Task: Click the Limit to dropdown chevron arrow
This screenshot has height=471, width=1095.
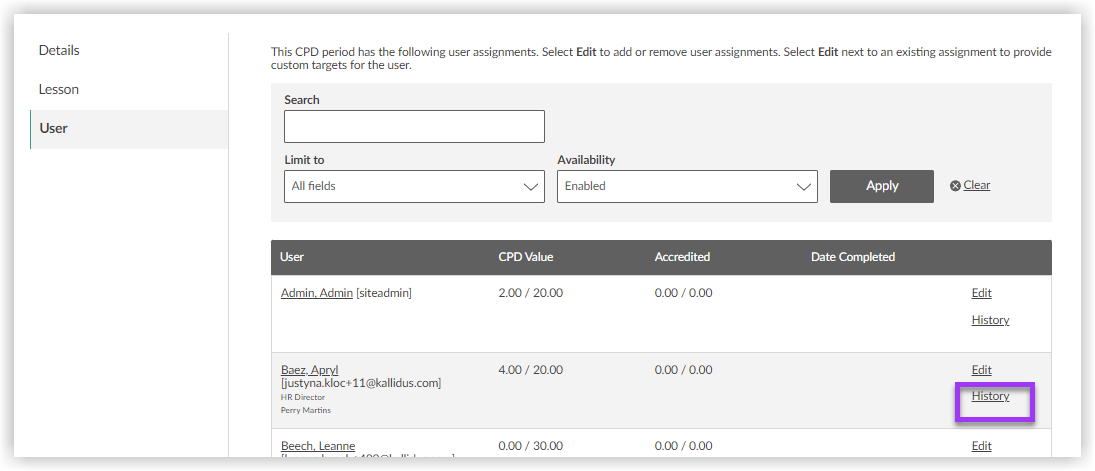Action: [530, 187]
